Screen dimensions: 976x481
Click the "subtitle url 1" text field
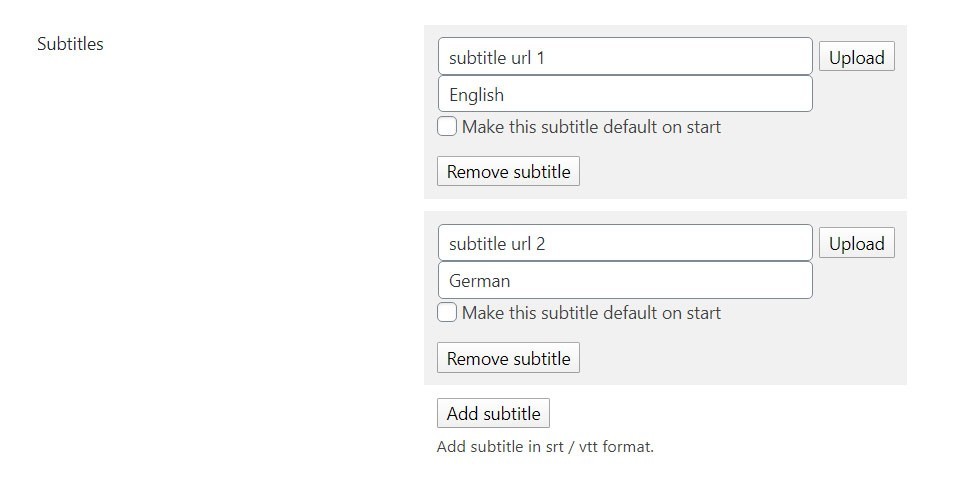coord(625,57)
